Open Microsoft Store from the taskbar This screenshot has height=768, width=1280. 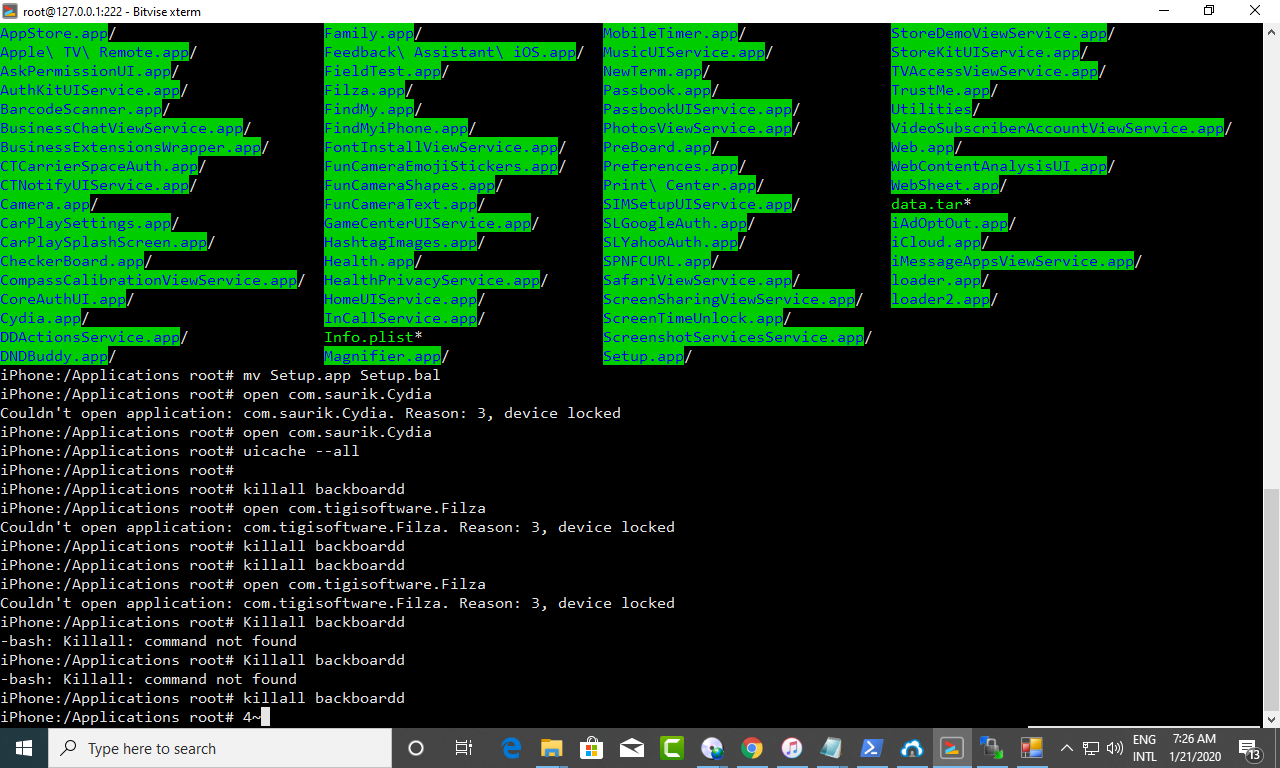[x=592, y=748]
